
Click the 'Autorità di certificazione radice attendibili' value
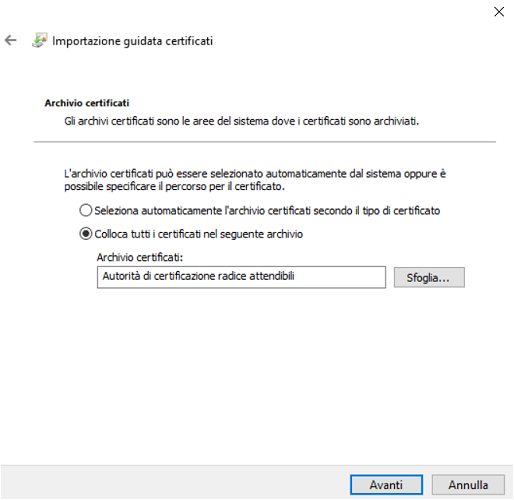[x=198, y=276]
